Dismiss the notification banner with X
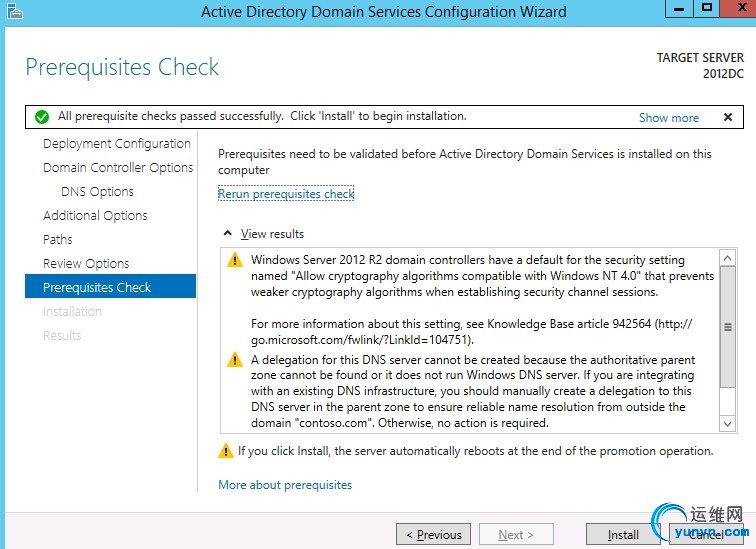This screenshot has height=549, width=756. (728, 117)
